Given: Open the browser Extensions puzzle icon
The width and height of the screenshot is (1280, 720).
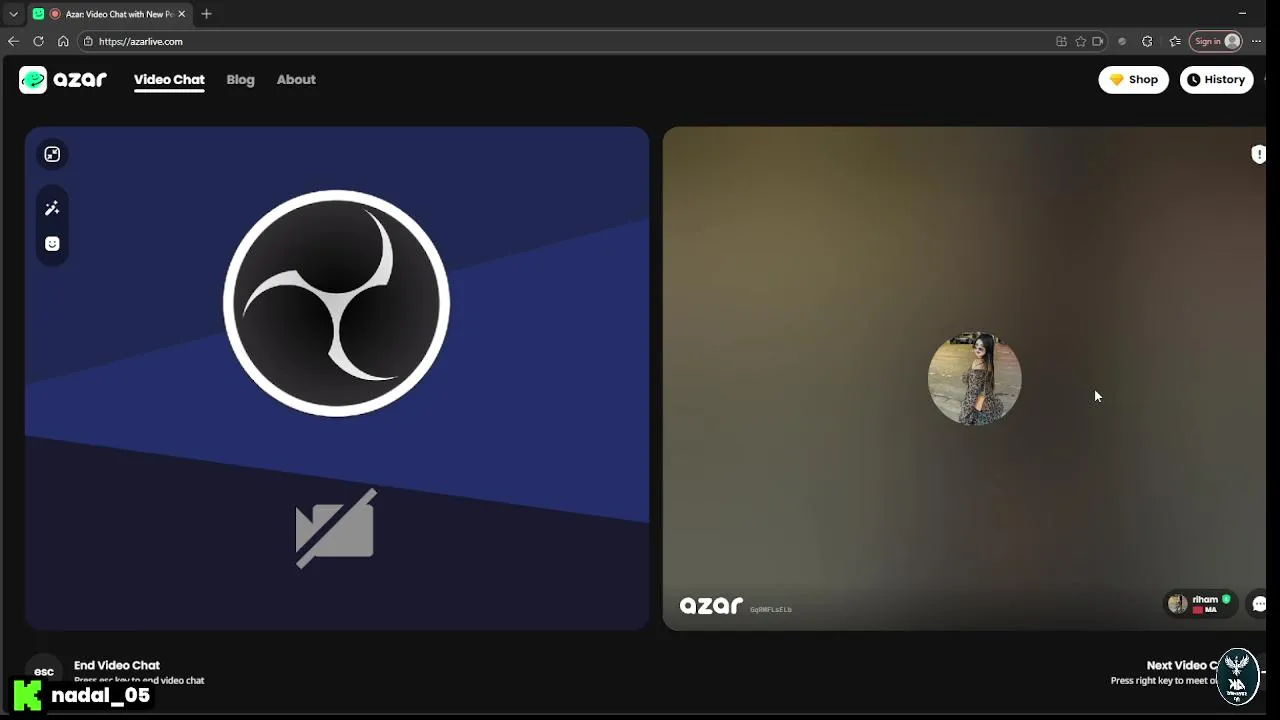Looking at the screenshot, I should [1147, 41].
